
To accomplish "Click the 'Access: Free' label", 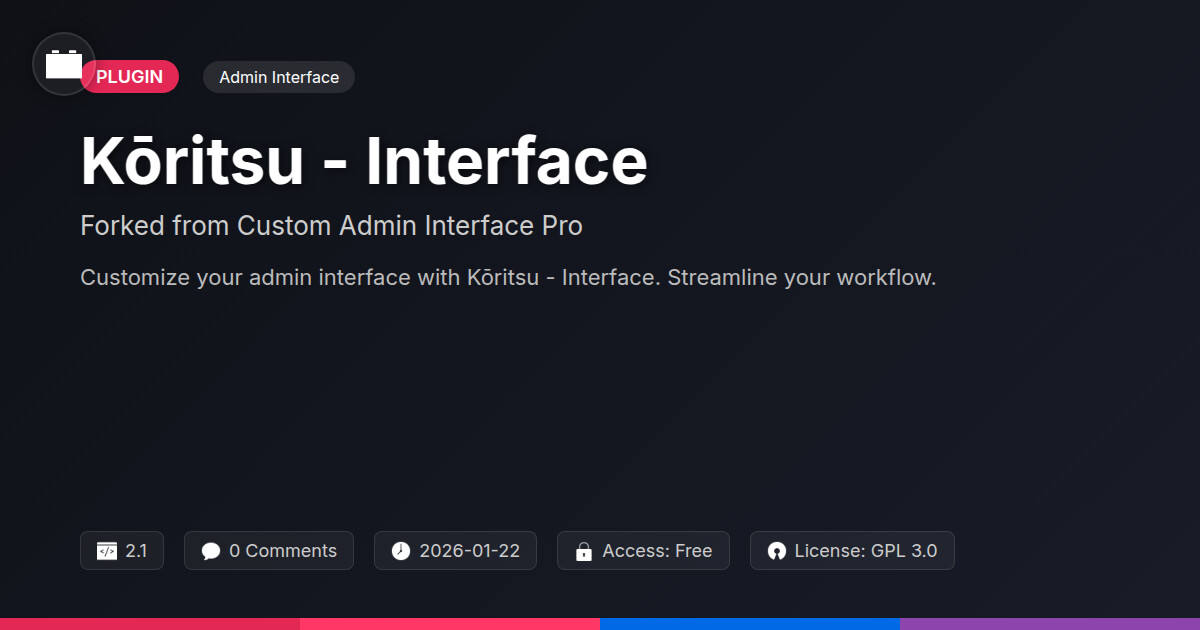I will click(657, 551).
